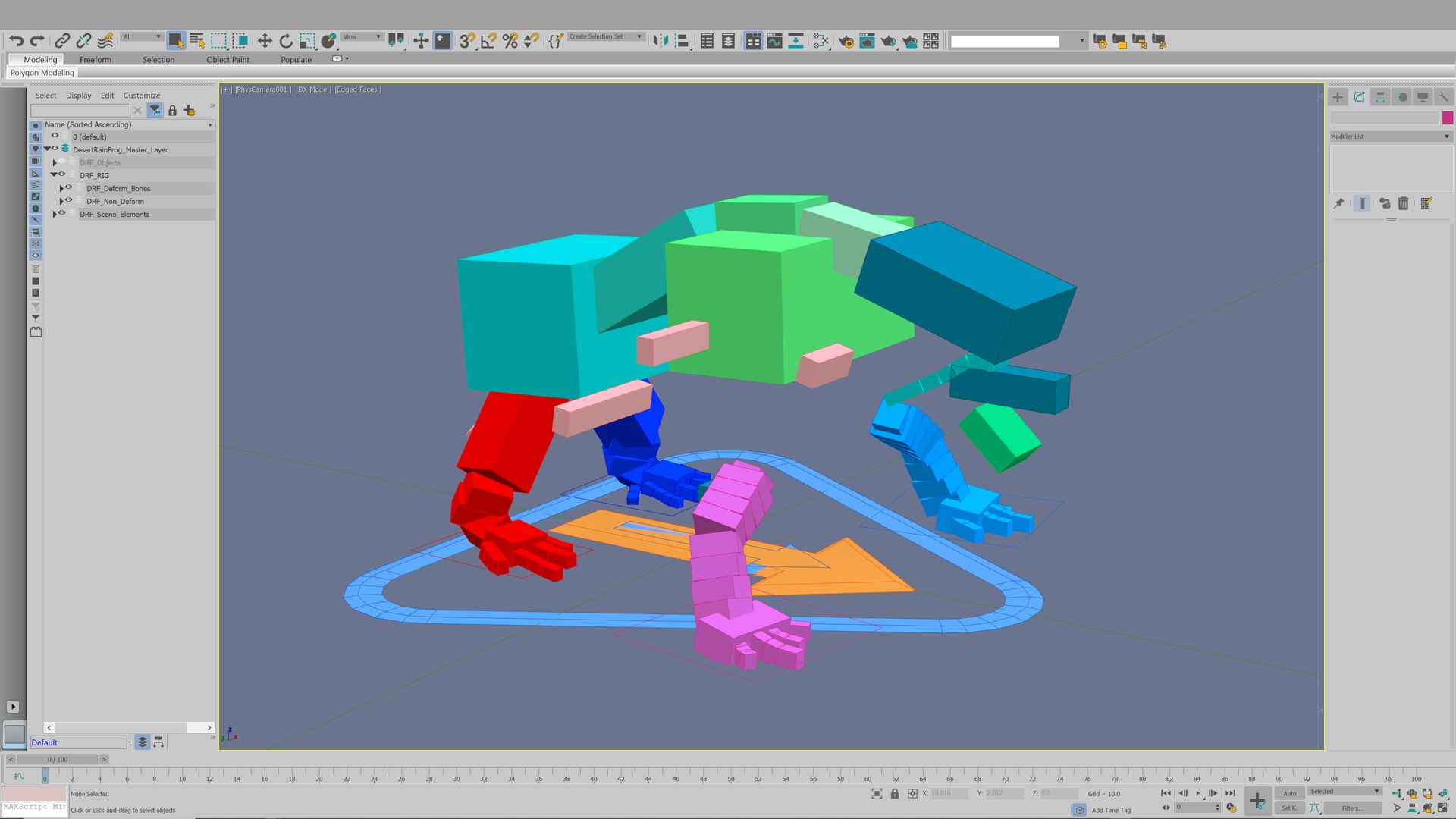This screenshot has height=819, width=1456.
Task: Toggle the Angle Snap icon
Action: coord(489,41)
